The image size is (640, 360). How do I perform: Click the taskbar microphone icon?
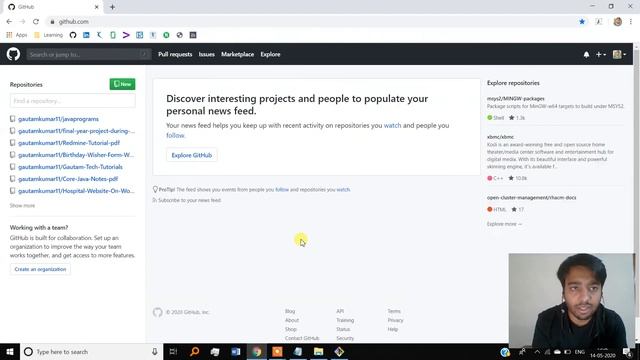[155, 351]
